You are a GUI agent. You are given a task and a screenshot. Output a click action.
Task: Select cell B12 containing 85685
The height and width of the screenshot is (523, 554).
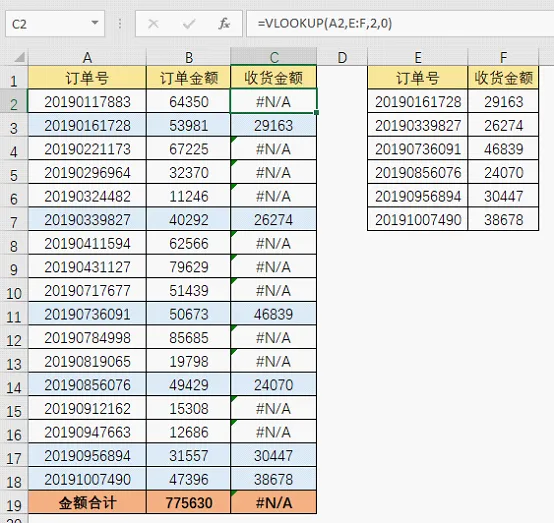189,337
